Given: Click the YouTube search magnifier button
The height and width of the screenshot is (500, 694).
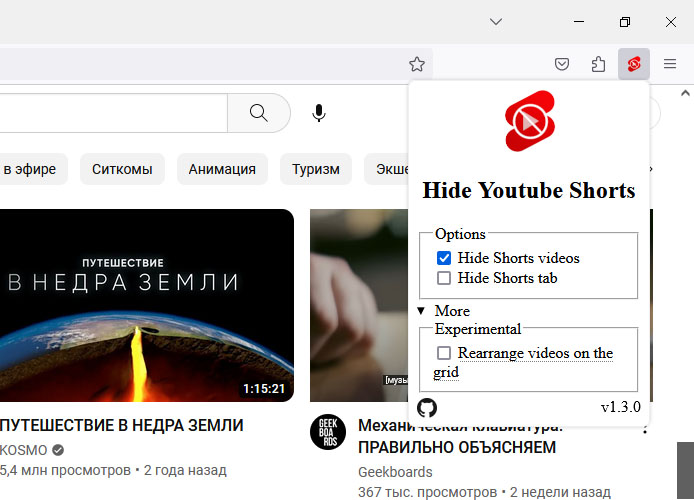Looking at the screenshot, I should (259, 113).
